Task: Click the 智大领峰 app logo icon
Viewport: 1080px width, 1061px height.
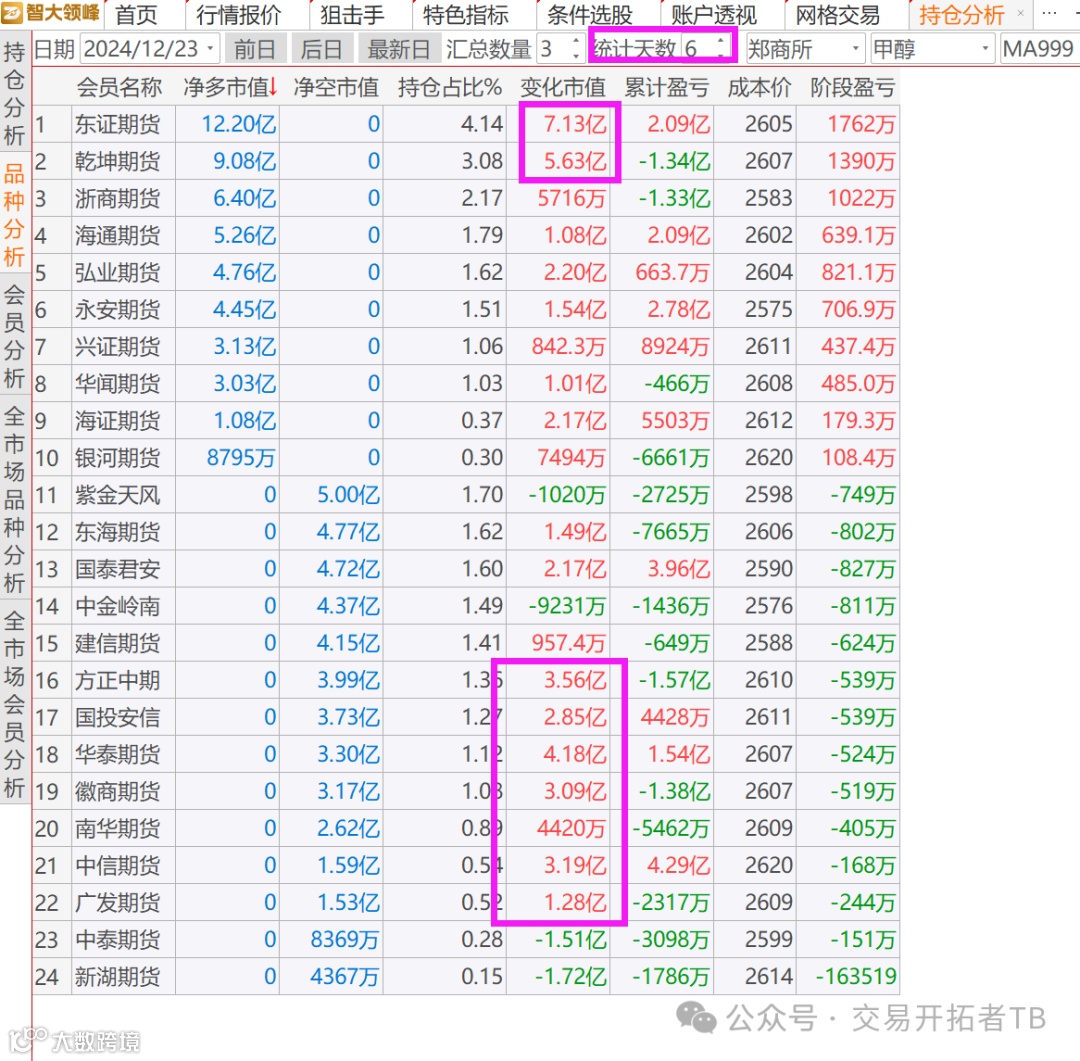Action: [13, 12]
